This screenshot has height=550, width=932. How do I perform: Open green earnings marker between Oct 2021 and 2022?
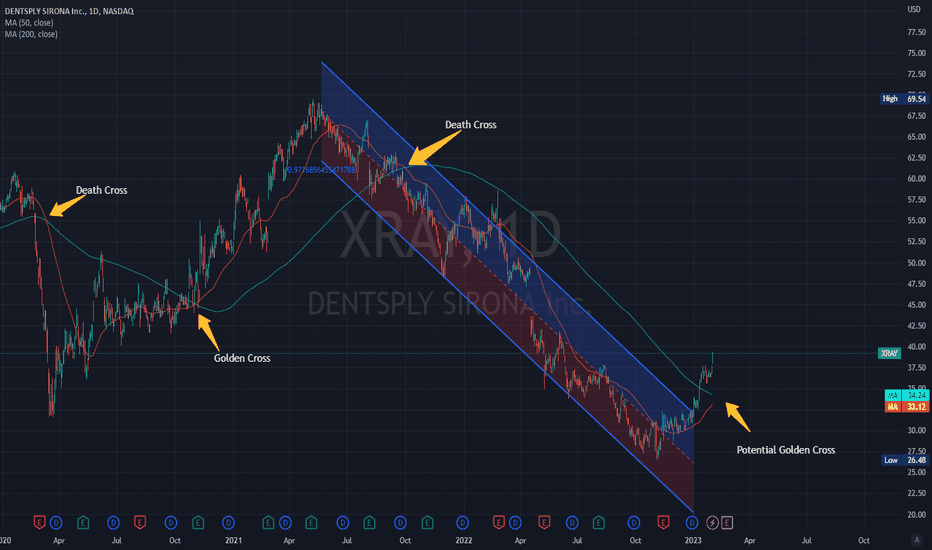[x=427, y=523]
